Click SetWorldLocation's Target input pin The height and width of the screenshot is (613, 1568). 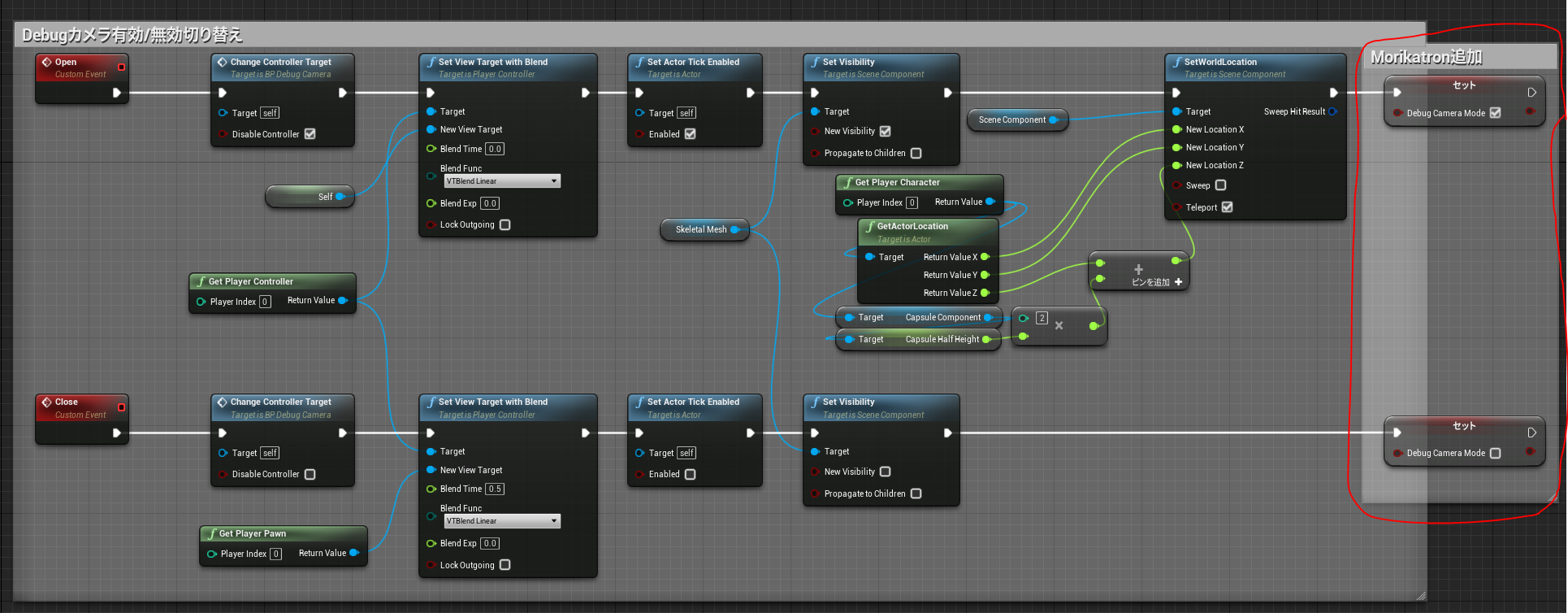(1176, 111)
